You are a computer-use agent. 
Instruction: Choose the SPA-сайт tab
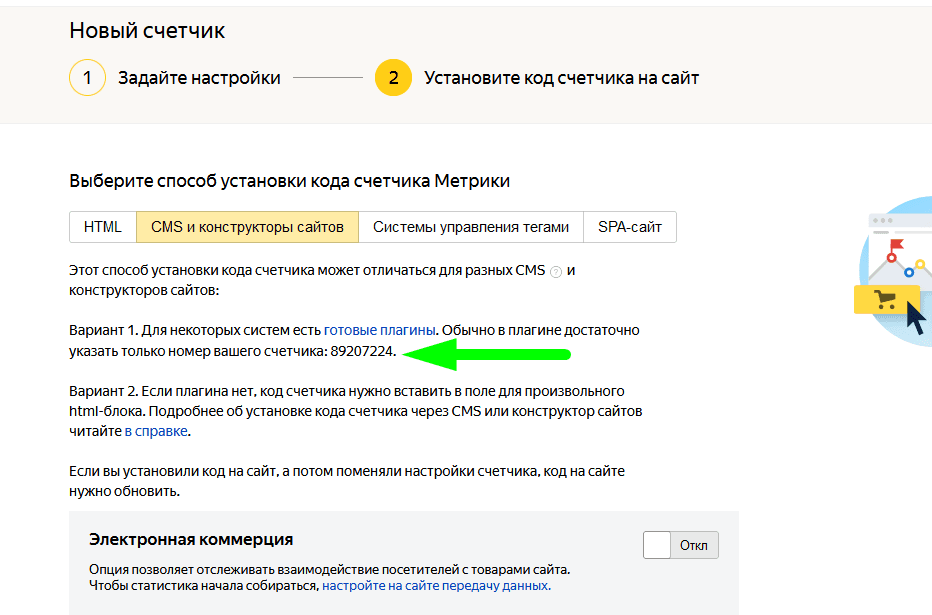630,227
